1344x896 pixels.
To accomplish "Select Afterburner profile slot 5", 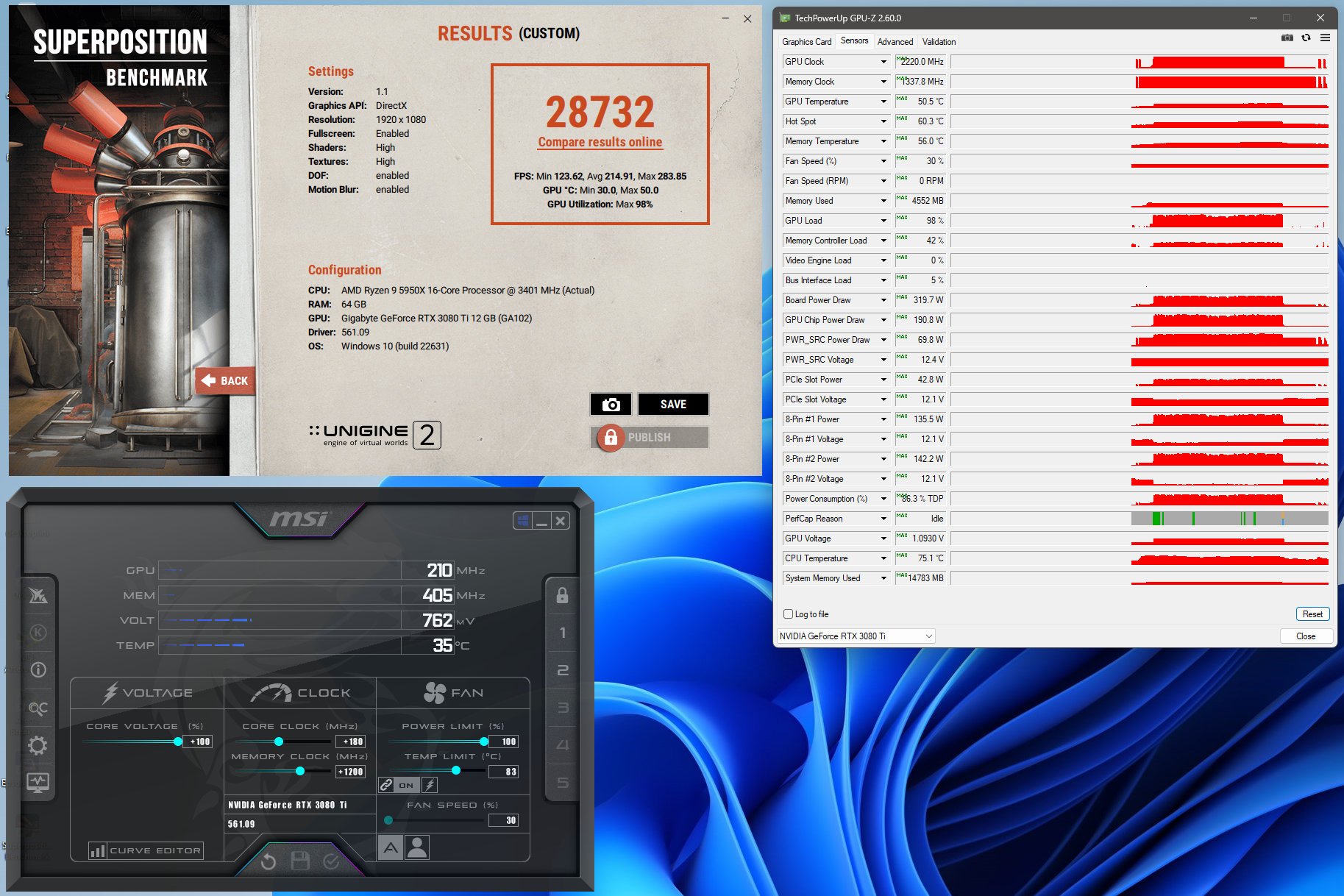I will point(562,783).
